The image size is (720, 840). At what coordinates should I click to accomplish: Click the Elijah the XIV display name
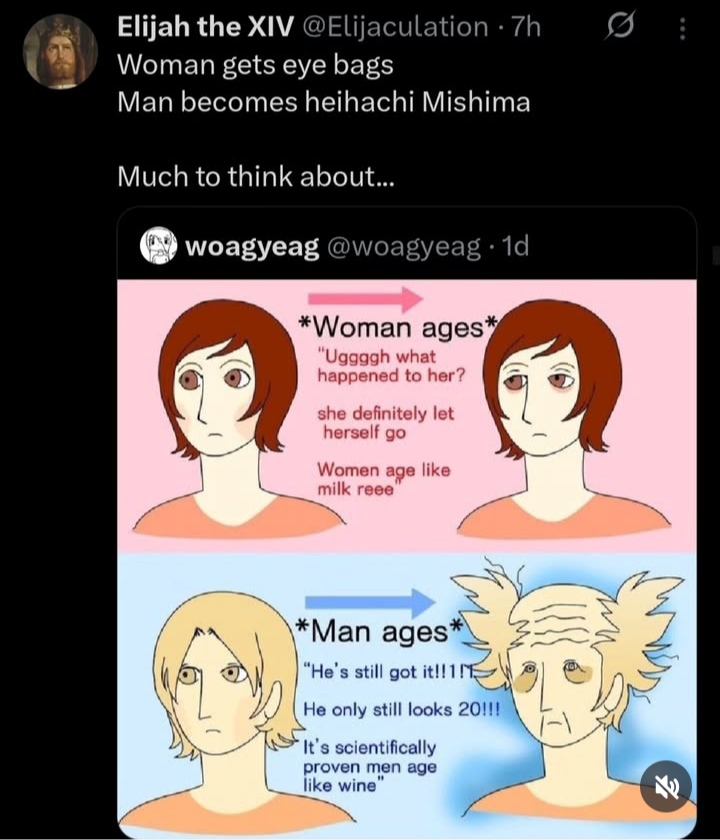[x=205, y=27]
